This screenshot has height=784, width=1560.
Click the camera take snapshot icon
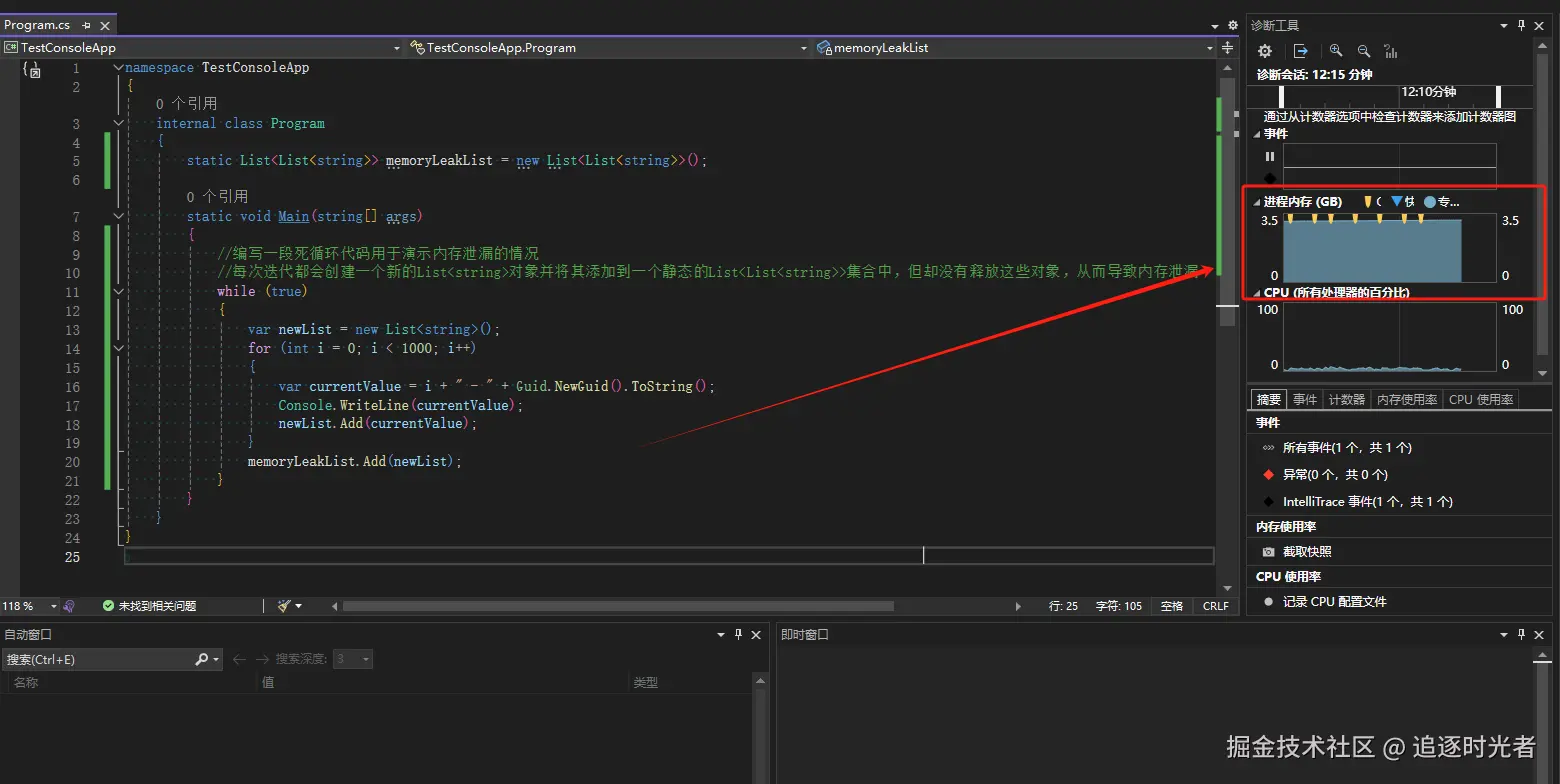pos(1268,552)
